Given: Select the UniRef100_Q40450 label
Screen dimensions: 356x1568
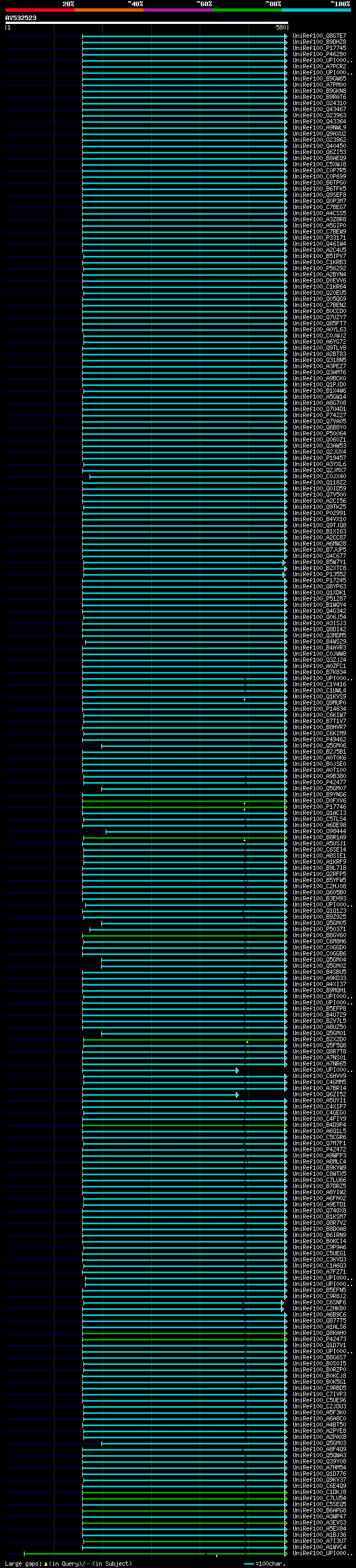Looking at the screenshot, I should (x=319, y=146).
